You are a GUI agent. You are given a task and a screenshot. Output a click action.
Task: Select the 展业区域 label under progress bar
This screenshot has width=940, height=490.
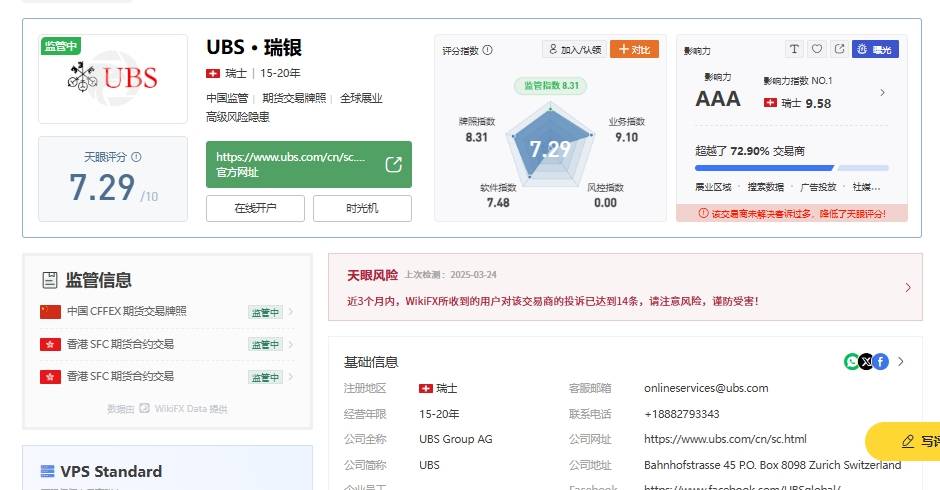coord(713,187)
